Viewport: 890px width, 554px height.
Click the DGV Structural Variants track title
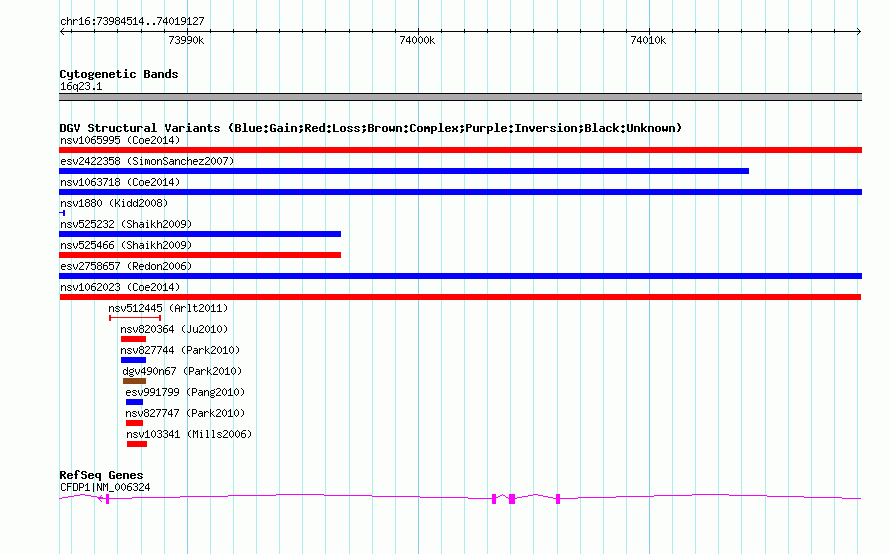(x=370, y=128)
